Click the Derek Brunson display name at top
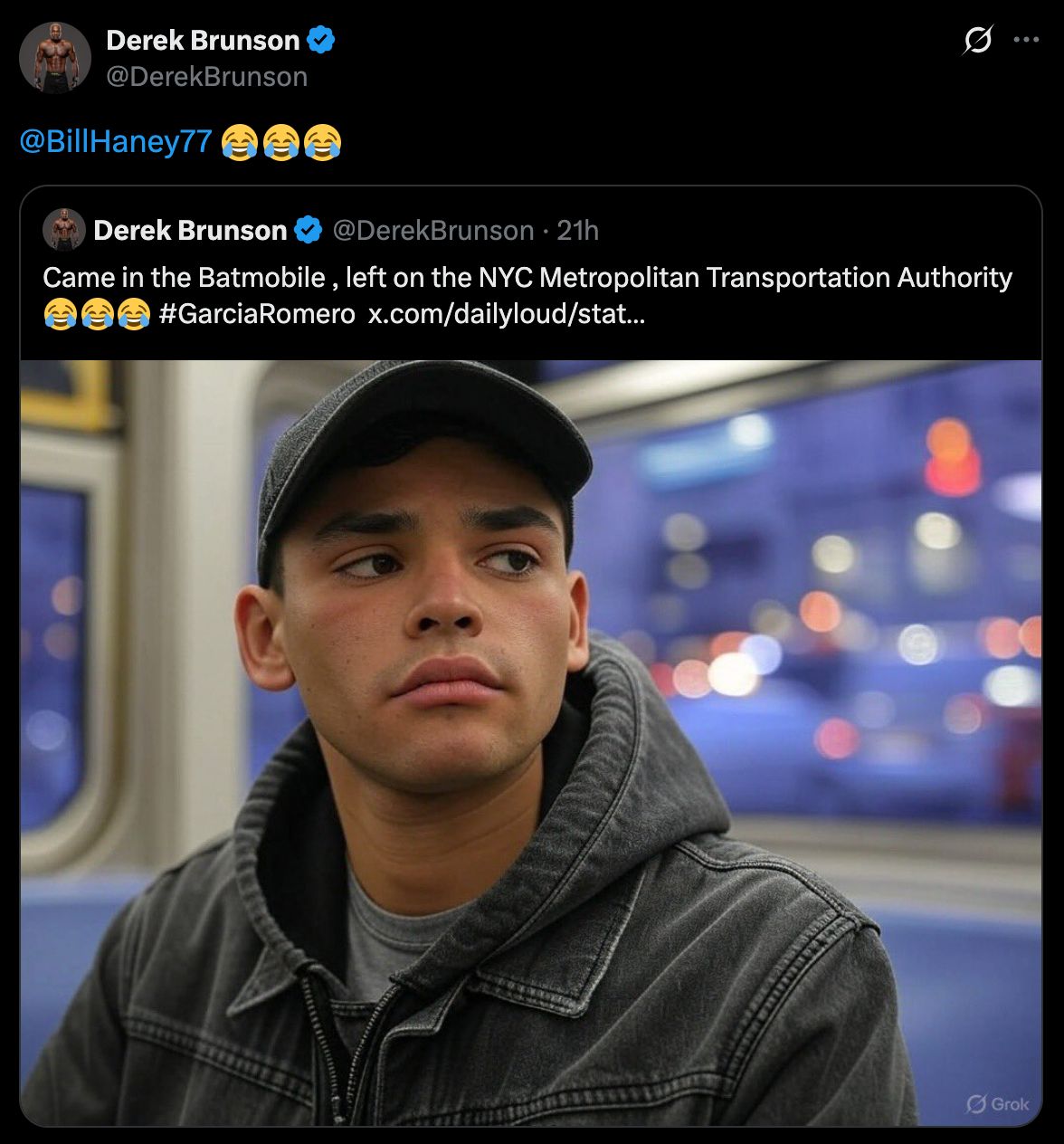This screenshot has height=1144, width=1064. click(x=203, y=40)
